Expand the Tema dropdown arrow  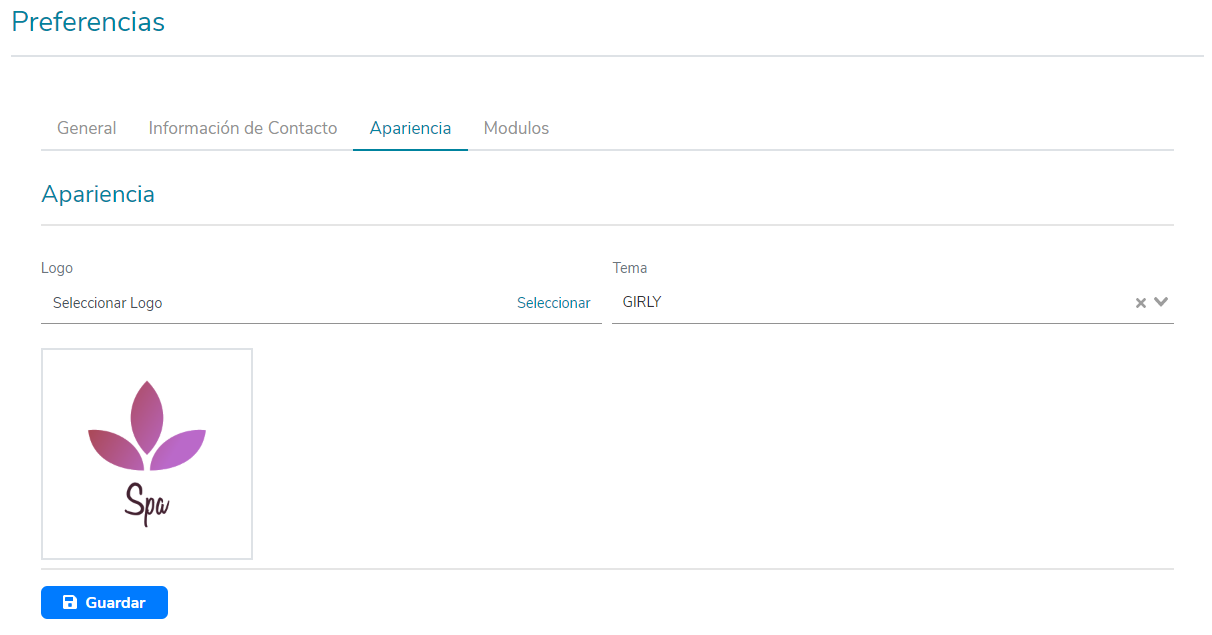(1161, 302)
